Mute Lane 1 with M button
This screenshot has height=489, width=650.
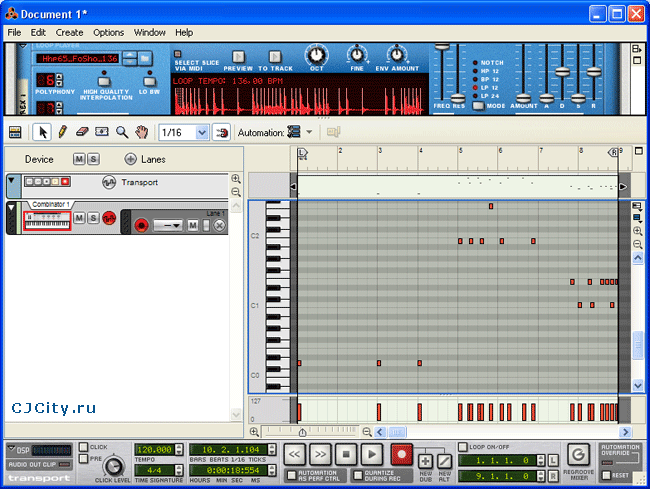[193, 225]
